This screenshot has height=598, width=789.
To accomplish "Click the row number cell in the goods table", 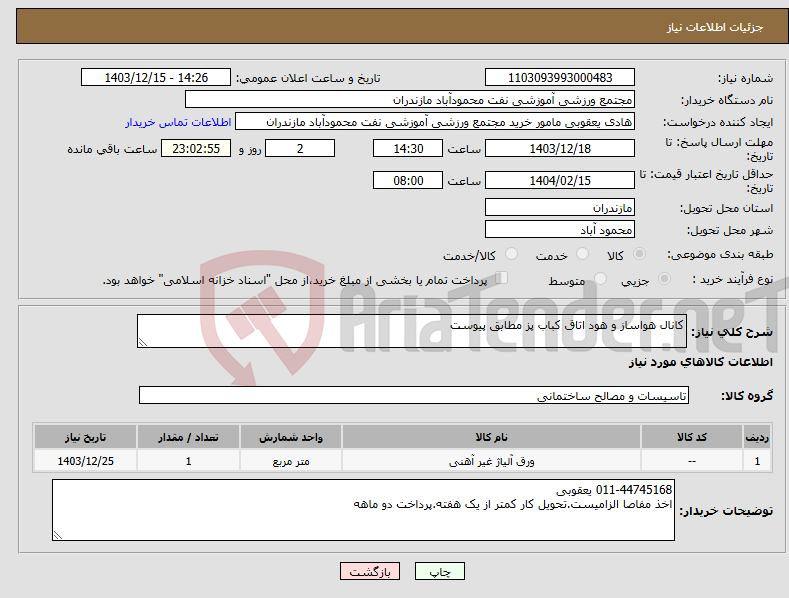I will coord(757,461).
